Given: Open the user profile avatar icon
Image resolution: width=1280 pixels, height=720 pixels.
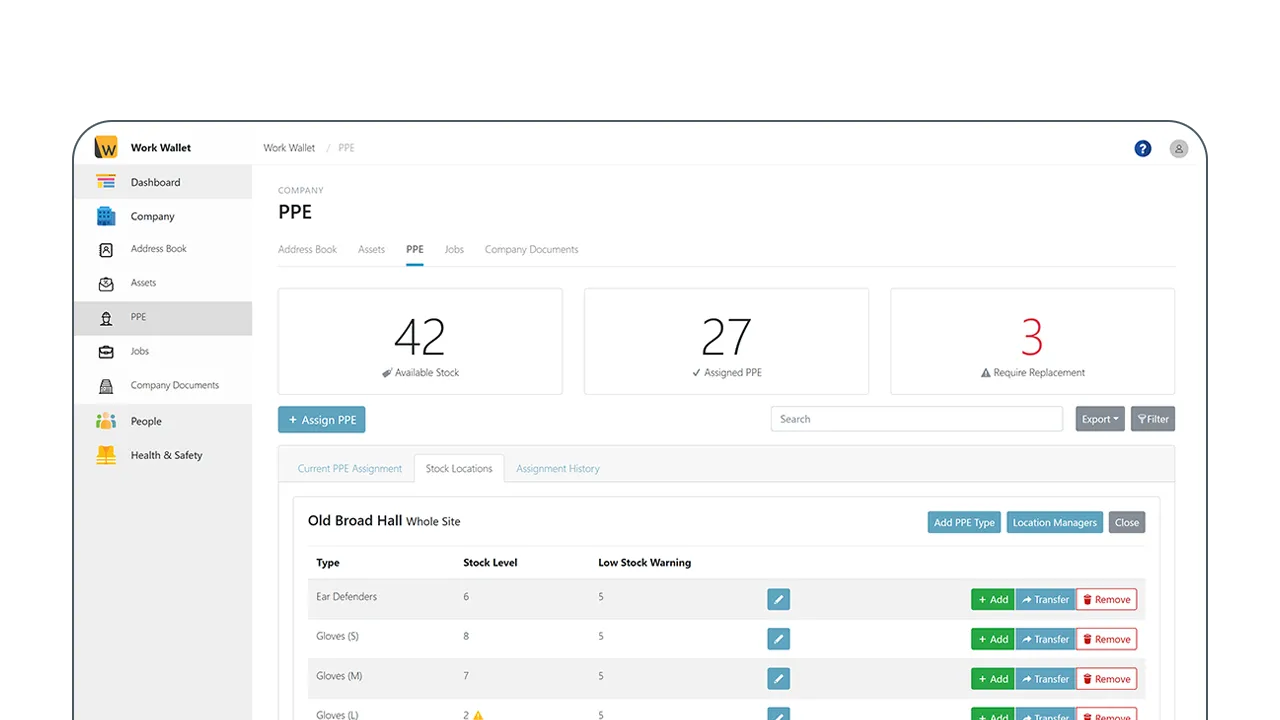Looking at the screenshot, I should [1178, 148].
